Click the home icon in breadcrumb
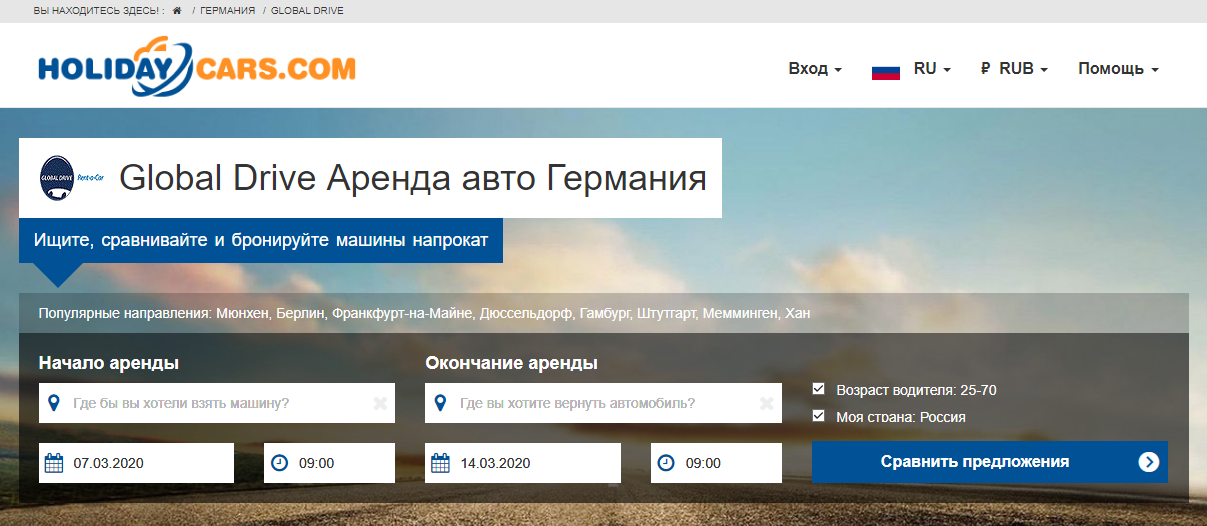This screenshot has height=526, width=1207. 177,10
